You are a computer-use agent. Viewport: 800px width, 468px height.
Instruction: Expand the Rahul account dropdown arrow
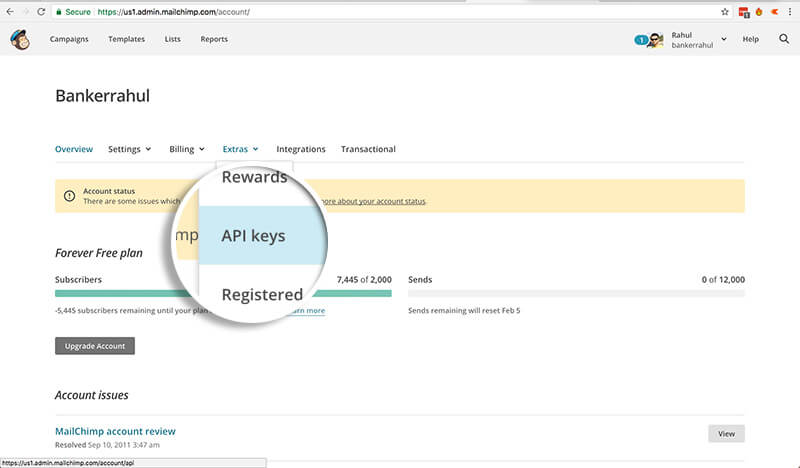pyautogui.click(x=723, y=39)
